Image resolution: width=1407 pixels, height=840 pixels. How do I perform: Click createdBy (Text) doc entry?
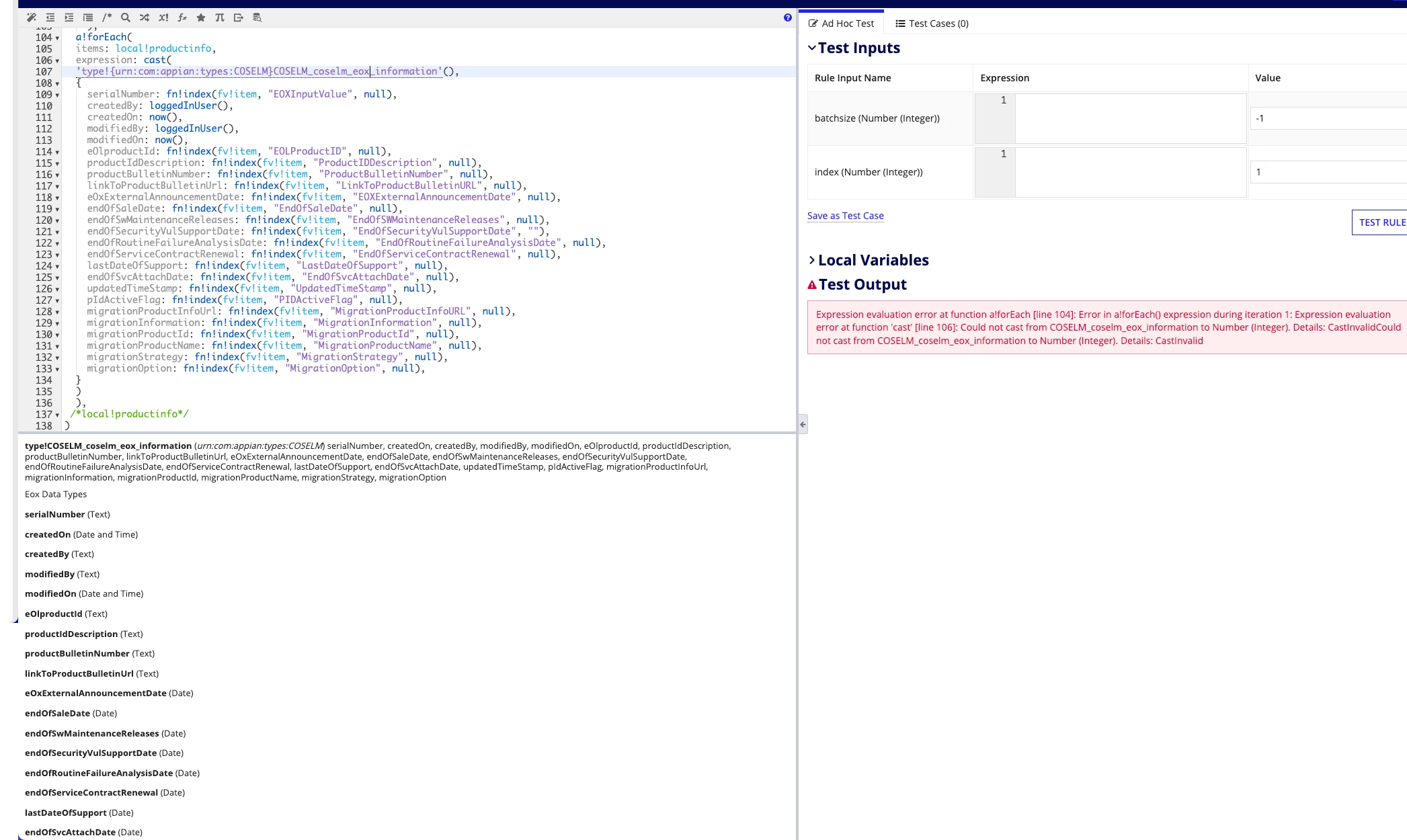(59, 554)
